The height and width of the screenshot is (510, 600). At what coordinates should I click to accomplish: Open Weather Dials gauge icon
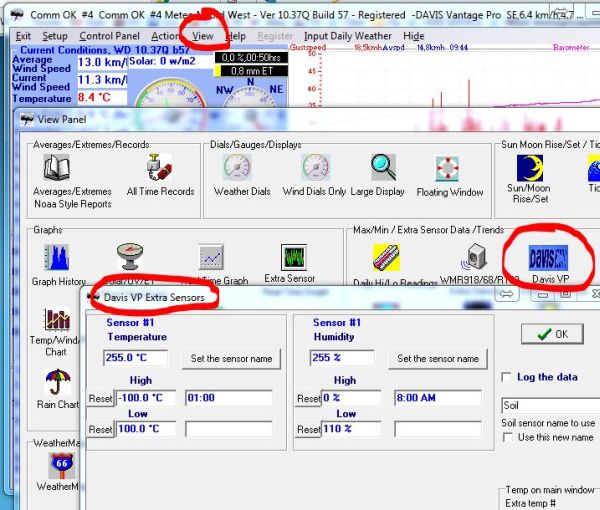[237, 167]
